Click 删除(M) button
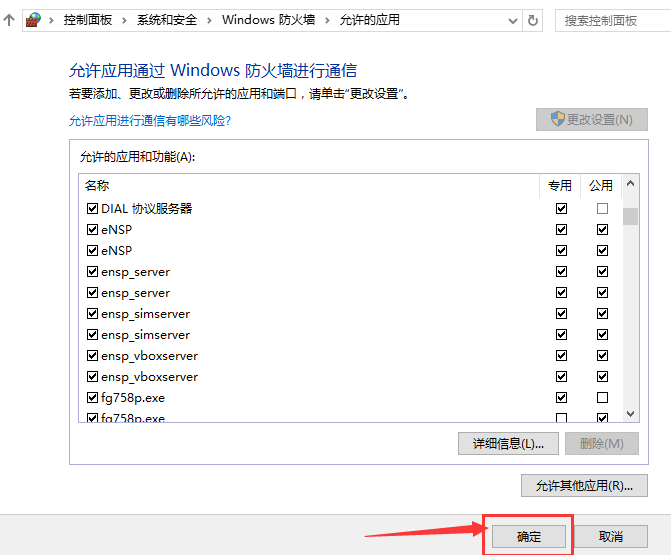This screenshot has width=671, height=555. (602, 443)
